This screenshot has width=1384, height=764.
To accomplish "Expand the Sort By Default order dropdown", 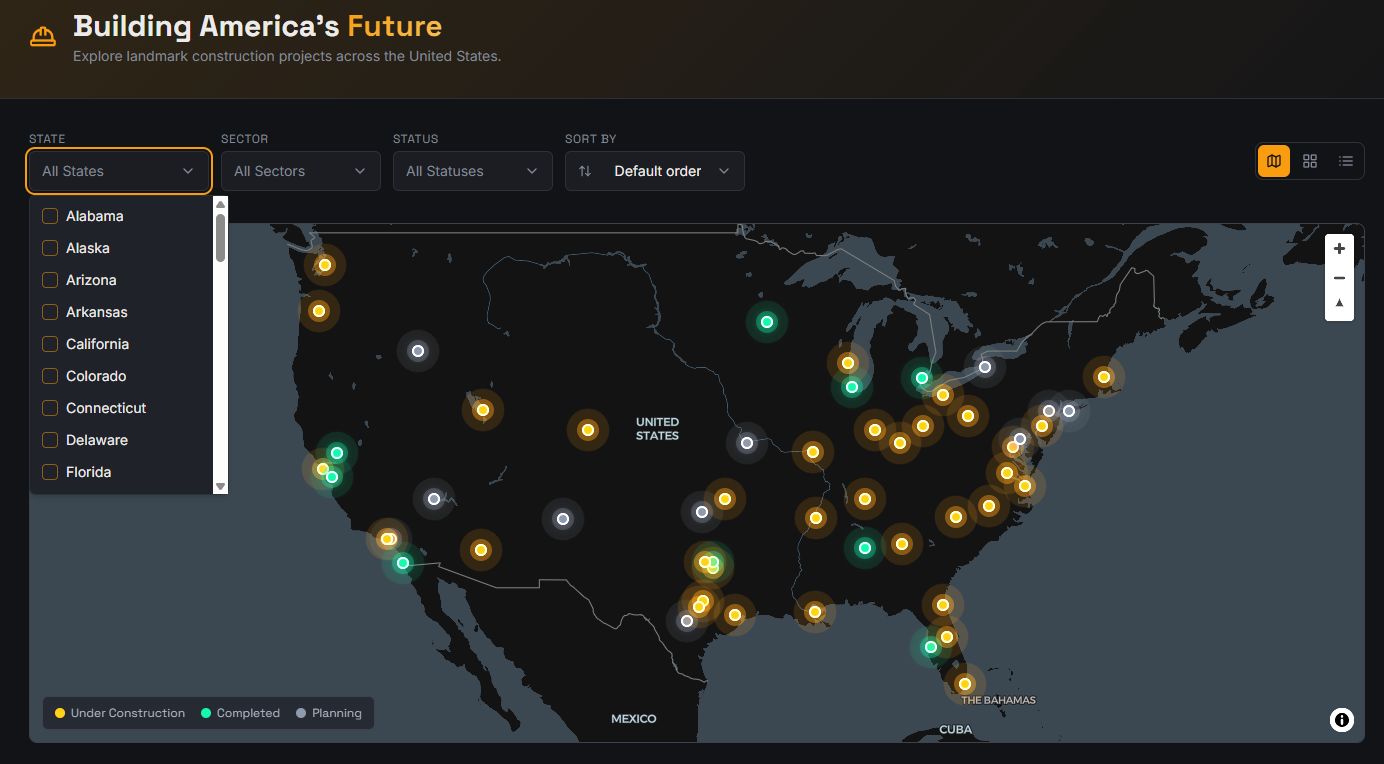I will click(654, 171).
